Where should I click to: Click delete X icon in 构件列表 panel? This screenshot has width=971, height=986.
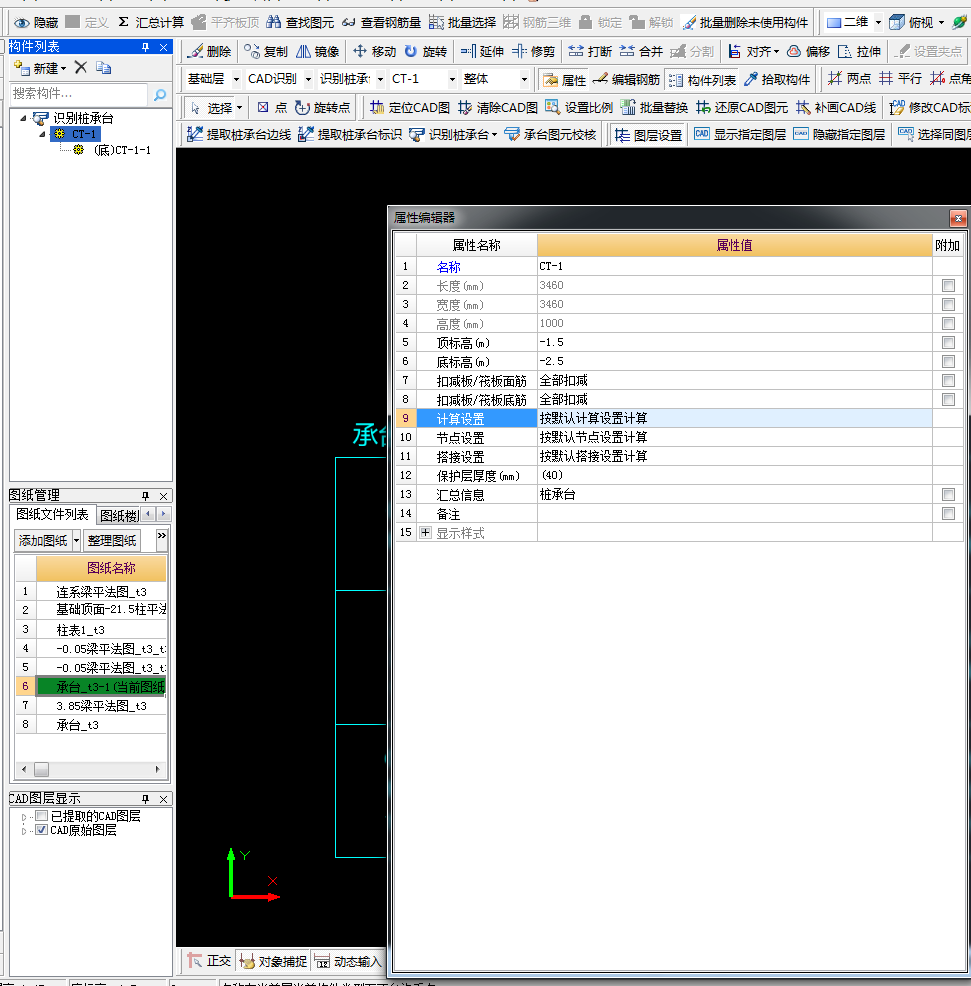(x=80, y=67)
